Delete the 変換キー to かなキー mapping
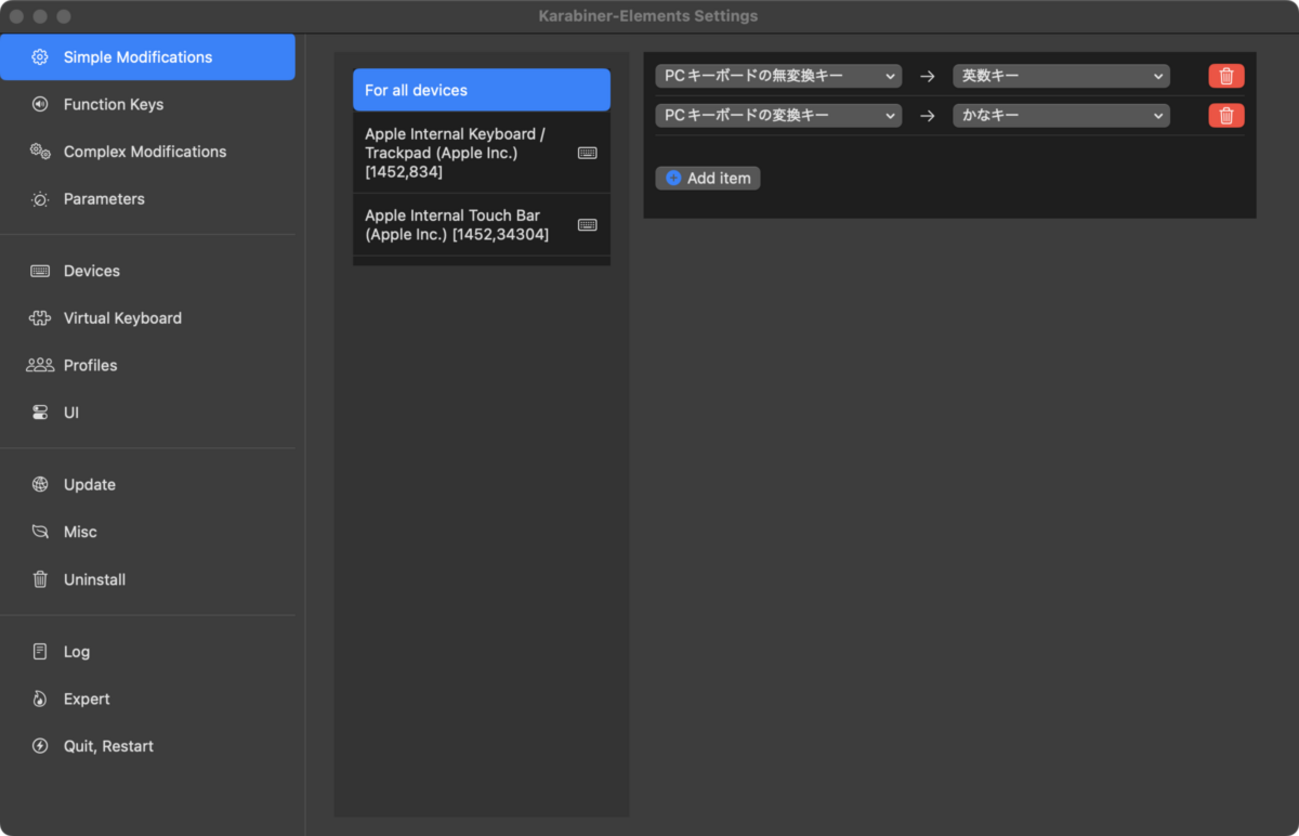Image resolution: width=1299 pixels, height=836 pixels. point(1226,116)
